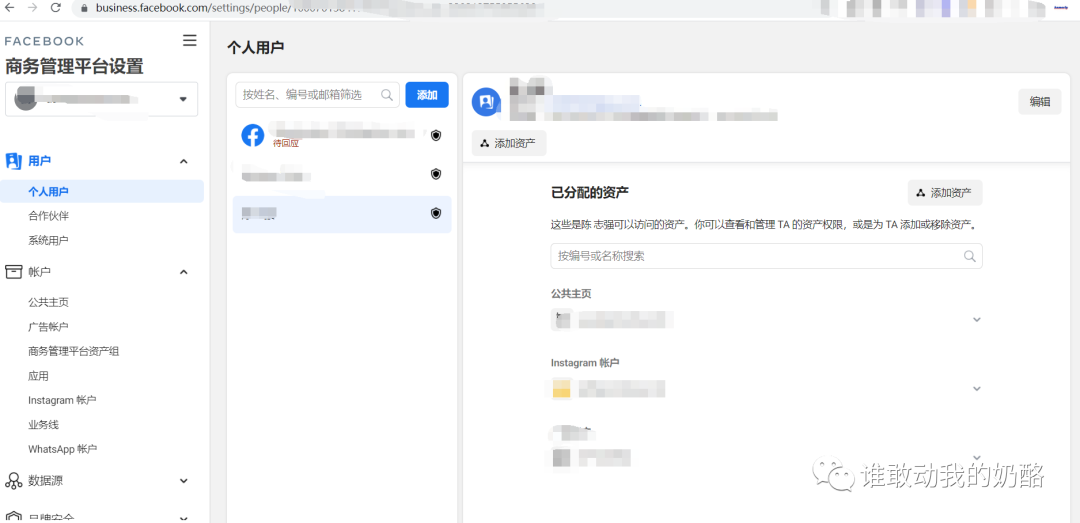
Task: Click the browser back arrow
Action: (10, 8)
